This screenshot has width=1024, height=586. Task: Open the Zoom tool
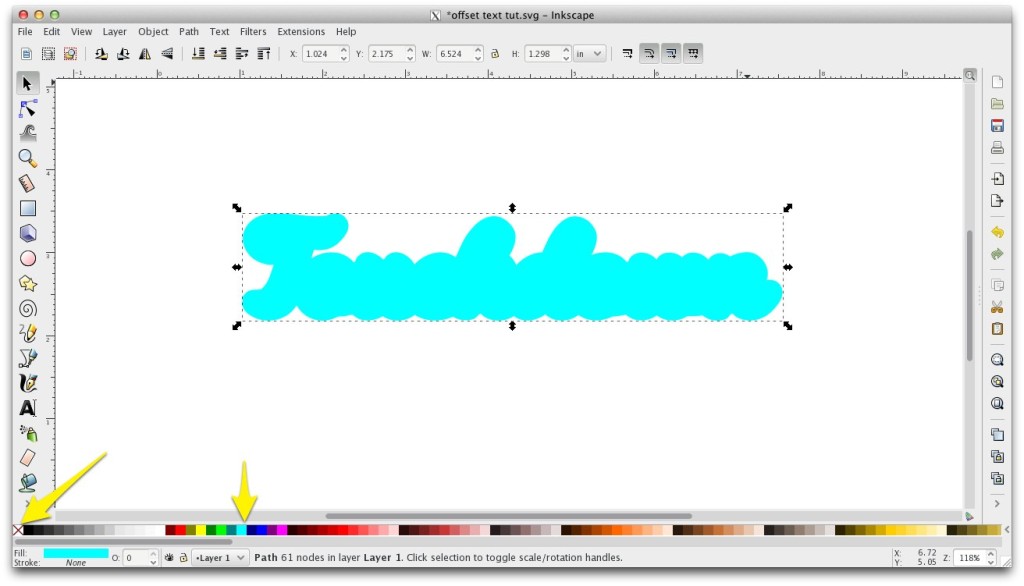27,158
